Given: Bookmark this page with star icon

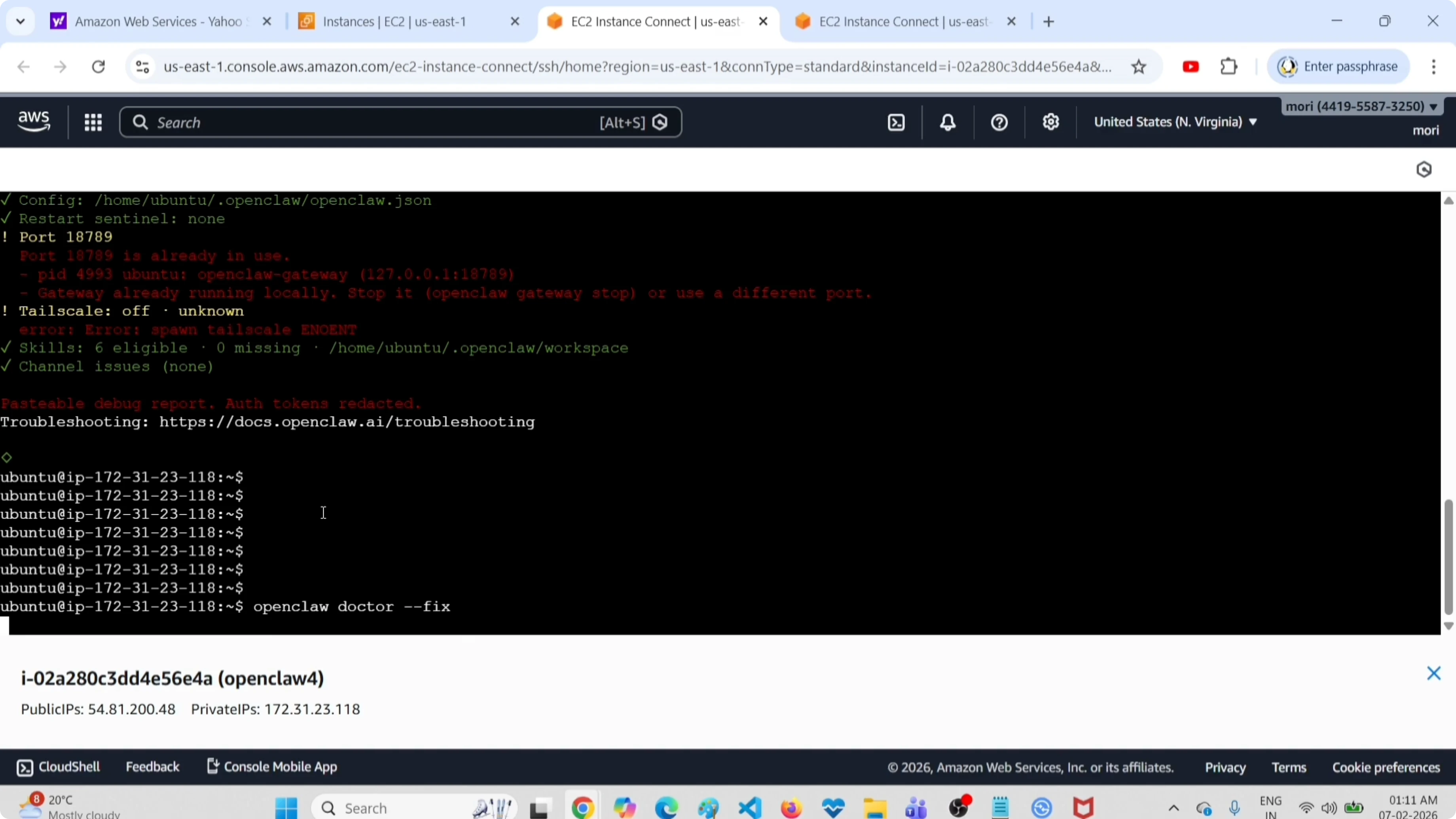Looking at the screenshot, I should (1138, 67).
